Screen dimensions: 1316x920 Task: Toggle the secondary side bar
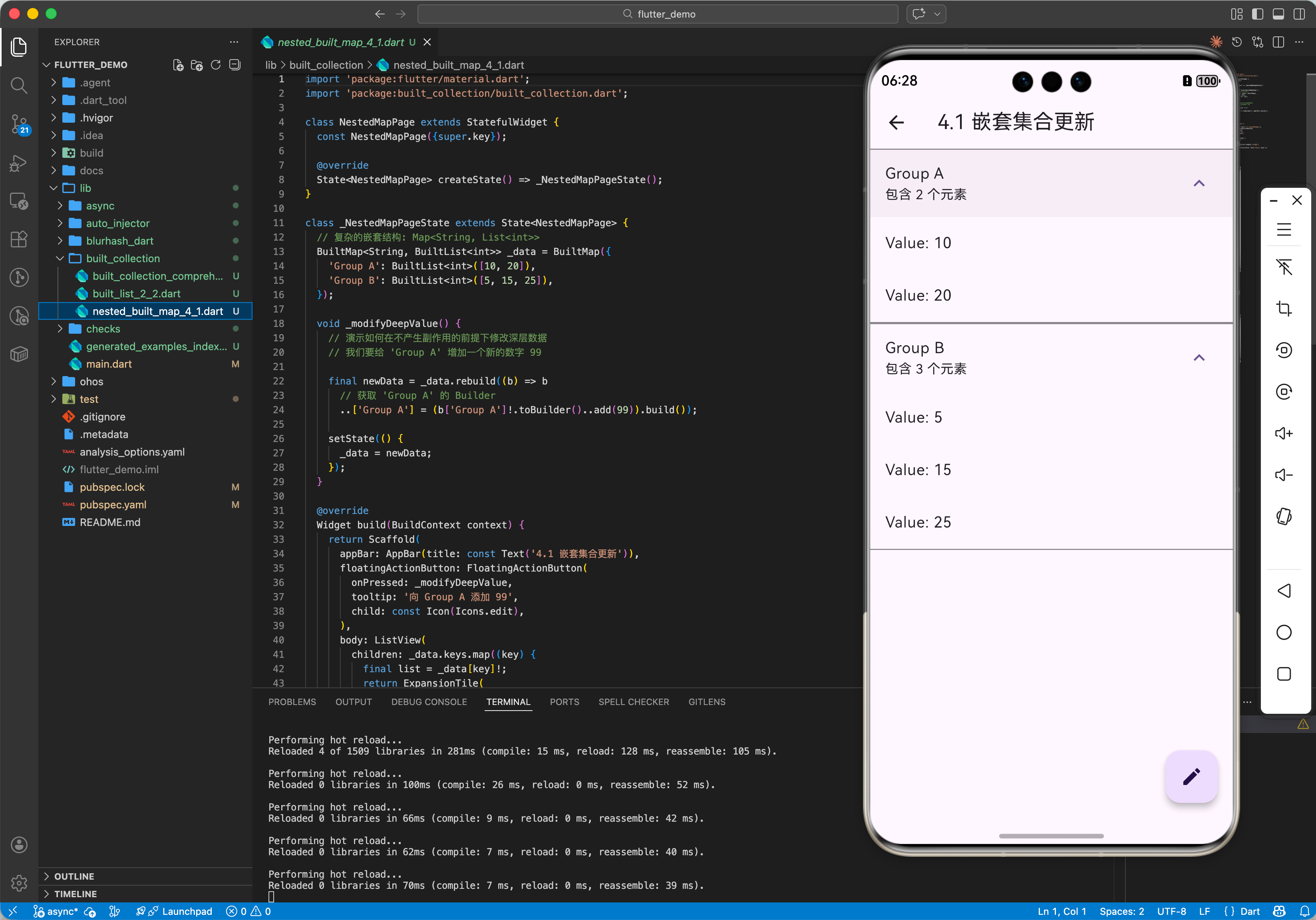pos(1299,14)
